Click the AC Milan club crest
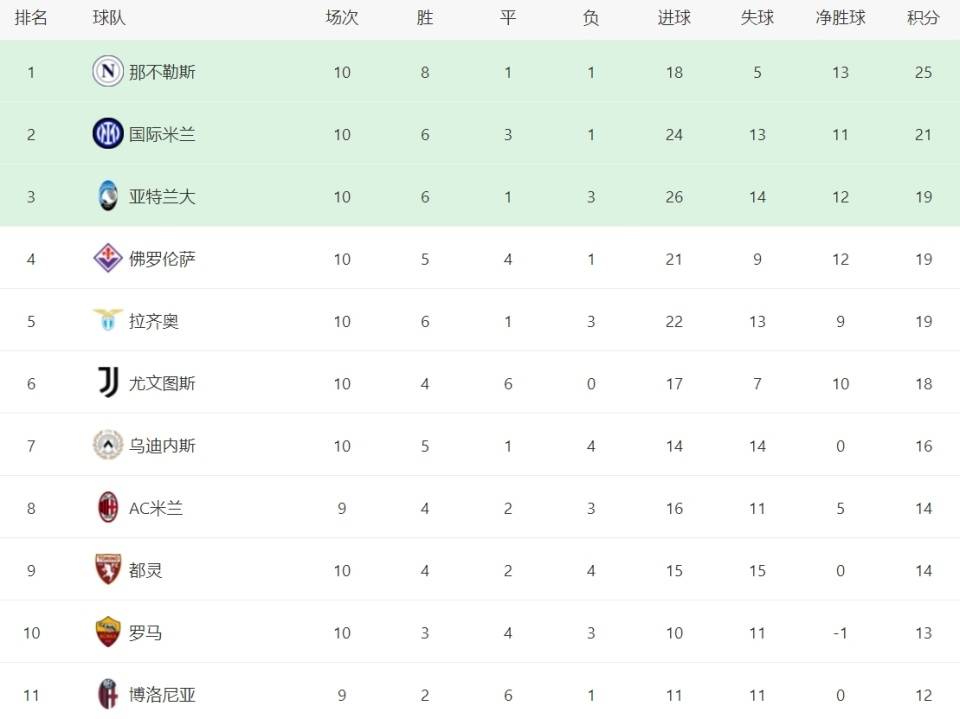Viewport: 960px width, 719px height. coord(108,508)
